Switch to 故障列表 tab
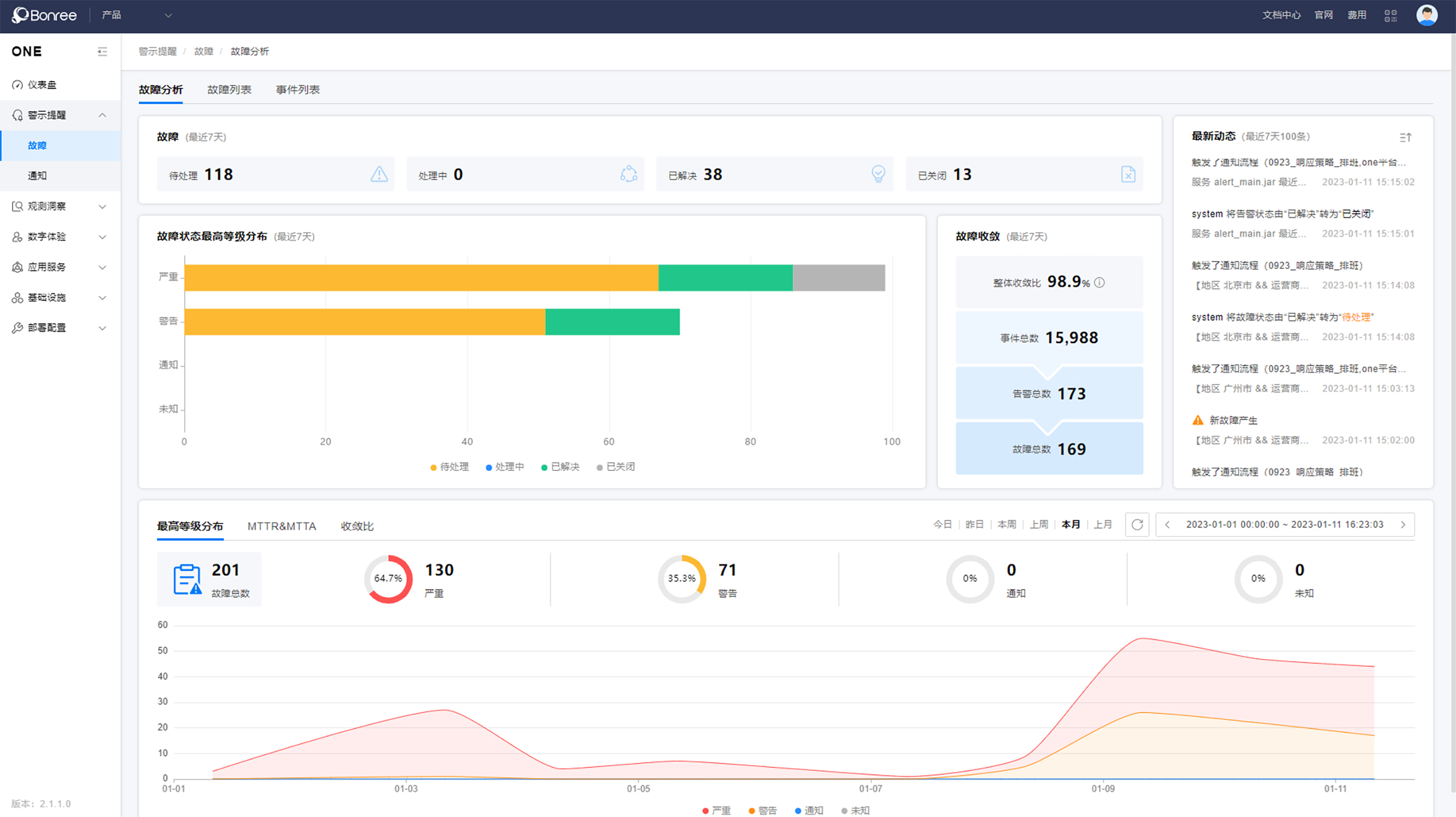This screenshot has width=1456, height=817. pos(229,90)
